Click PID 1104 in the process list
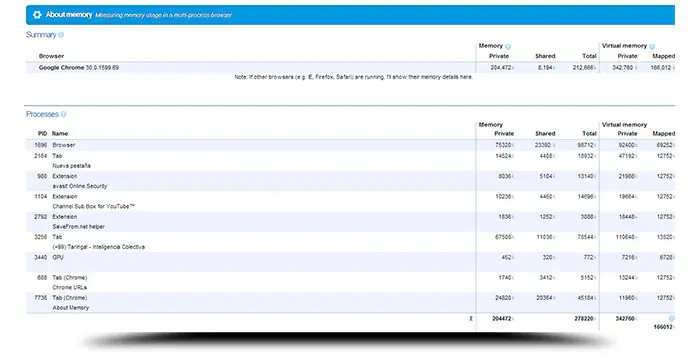 coord(41,197)
